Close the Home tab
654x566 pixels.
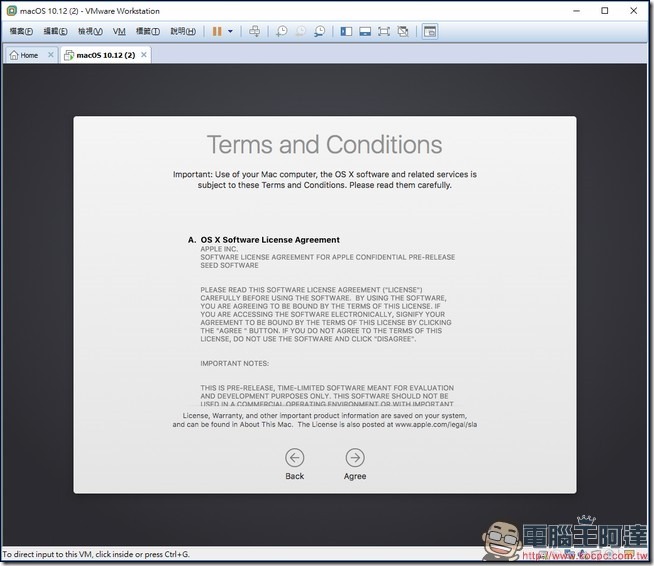click(50, 55)
